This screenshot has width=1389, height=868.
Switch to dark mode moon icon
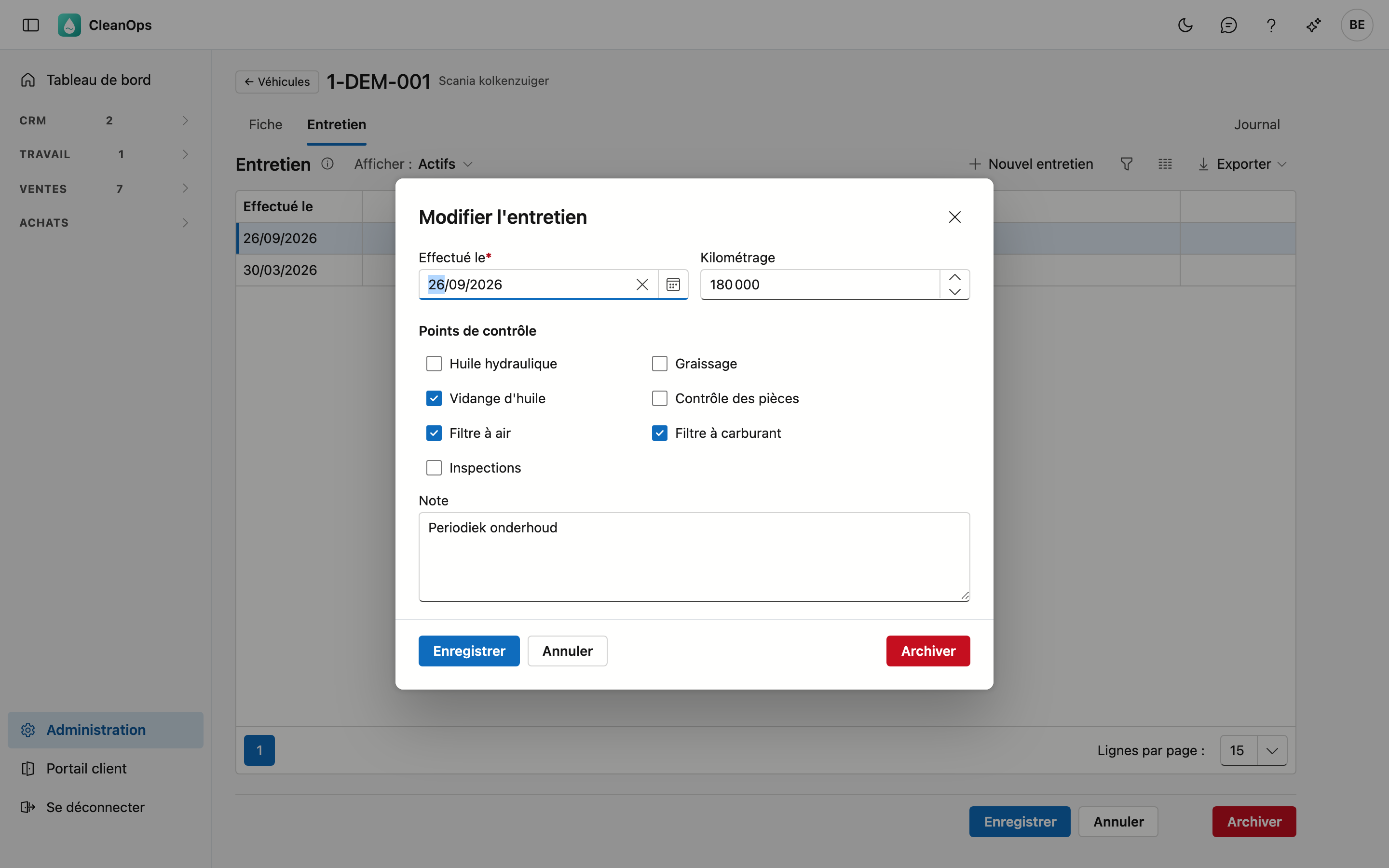[x=1185, y=25]
